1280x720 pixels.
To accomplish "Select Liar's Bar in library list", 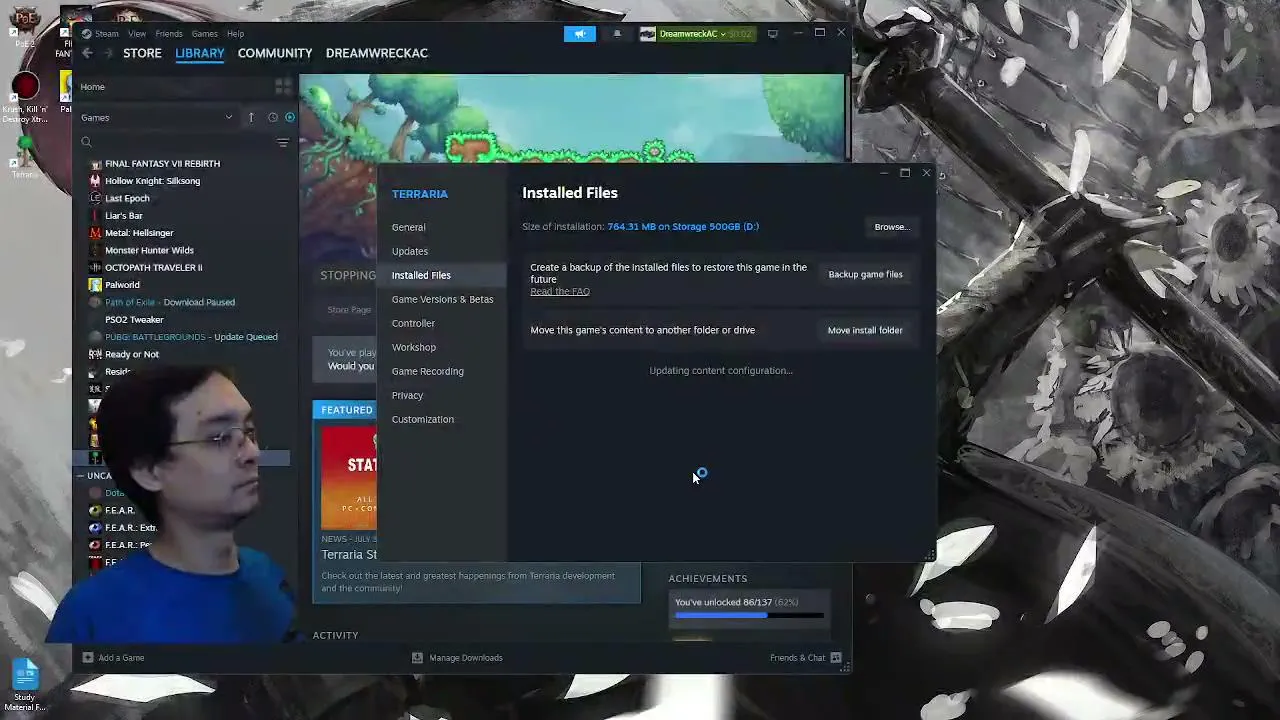I will (124, 216).
